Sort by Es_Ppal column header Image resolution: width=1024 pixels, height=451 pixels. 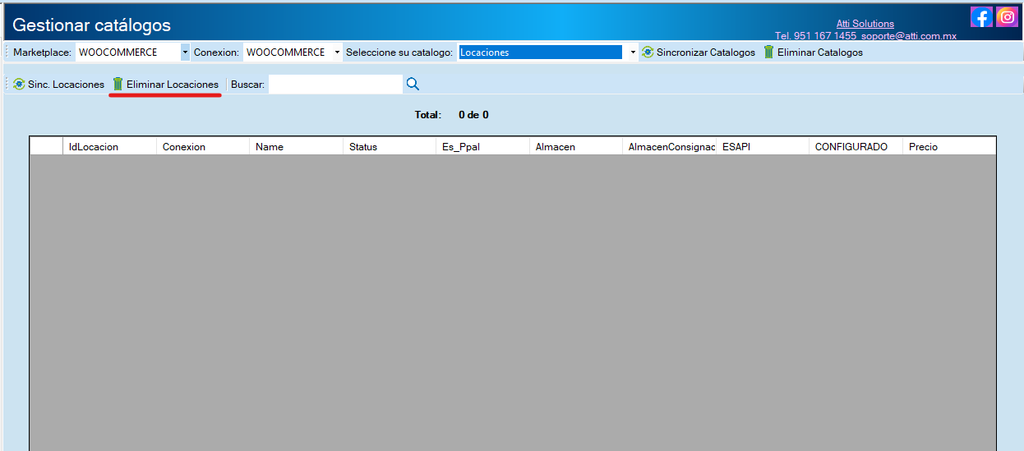pyautogui.click(x=483, y=147)
